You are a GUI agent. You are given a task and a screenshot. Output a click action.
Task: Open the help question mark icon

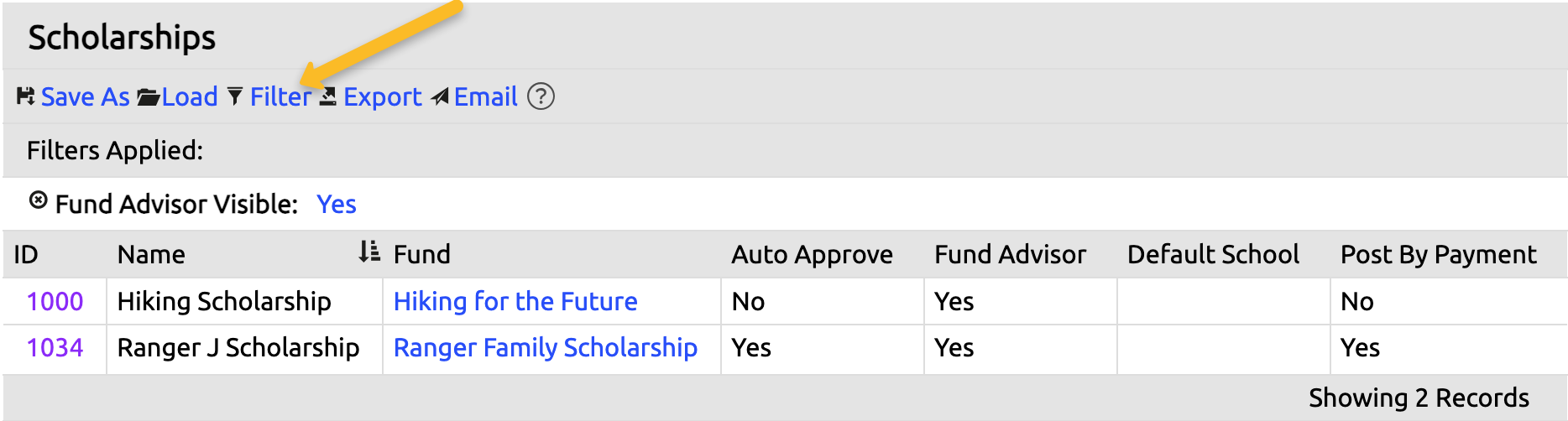point(541,97)
